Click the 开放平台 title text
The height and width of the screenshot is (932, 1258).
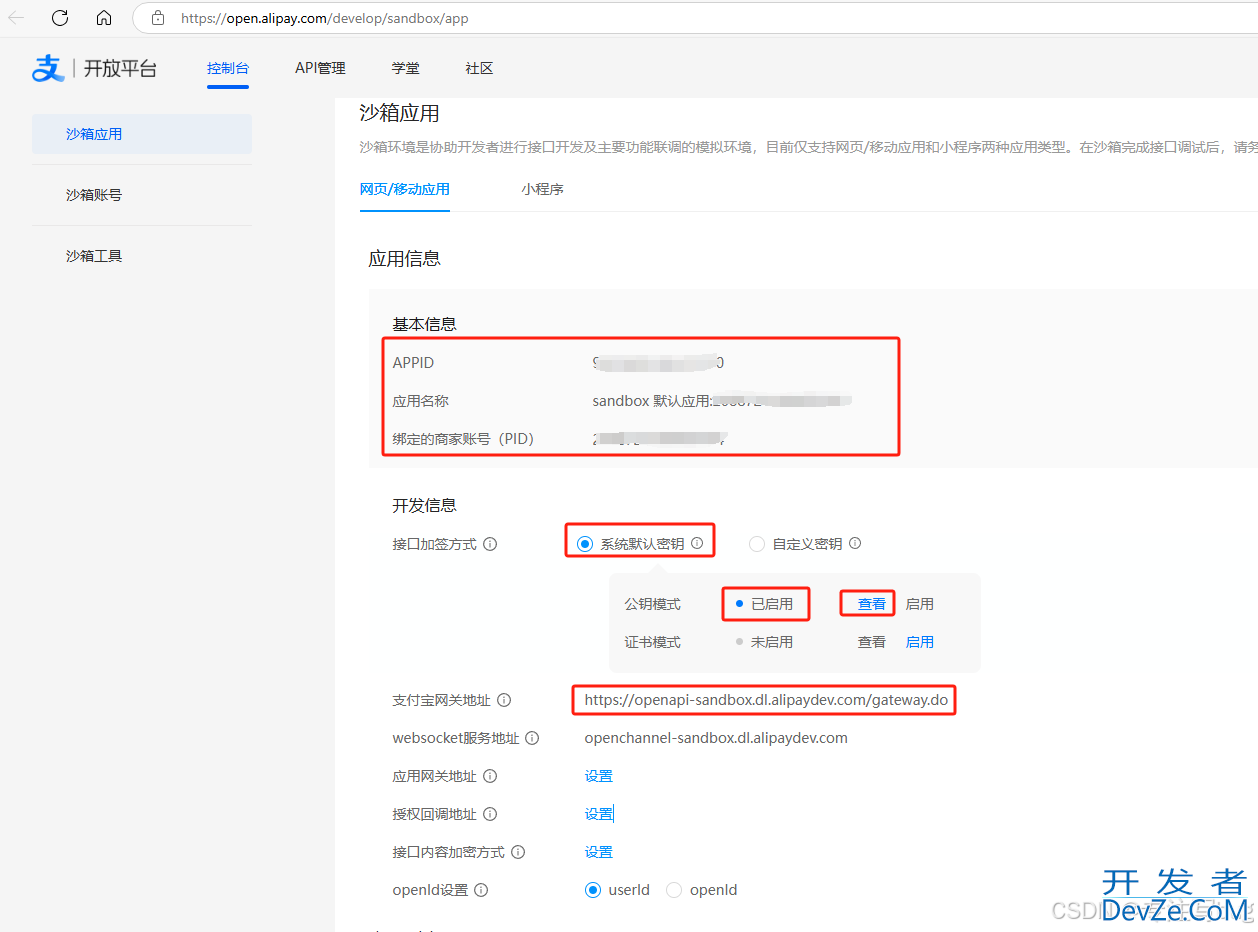pos(120,69)
